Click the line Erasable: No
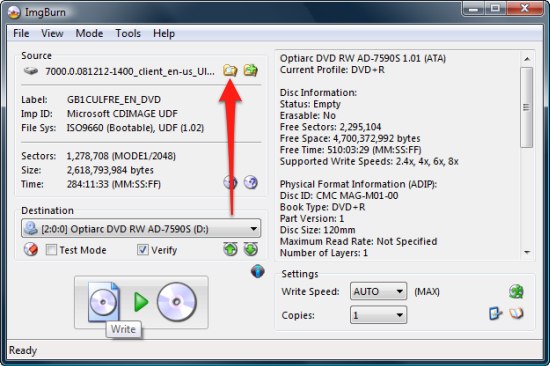The image size is (550, 366). [308, 115]
